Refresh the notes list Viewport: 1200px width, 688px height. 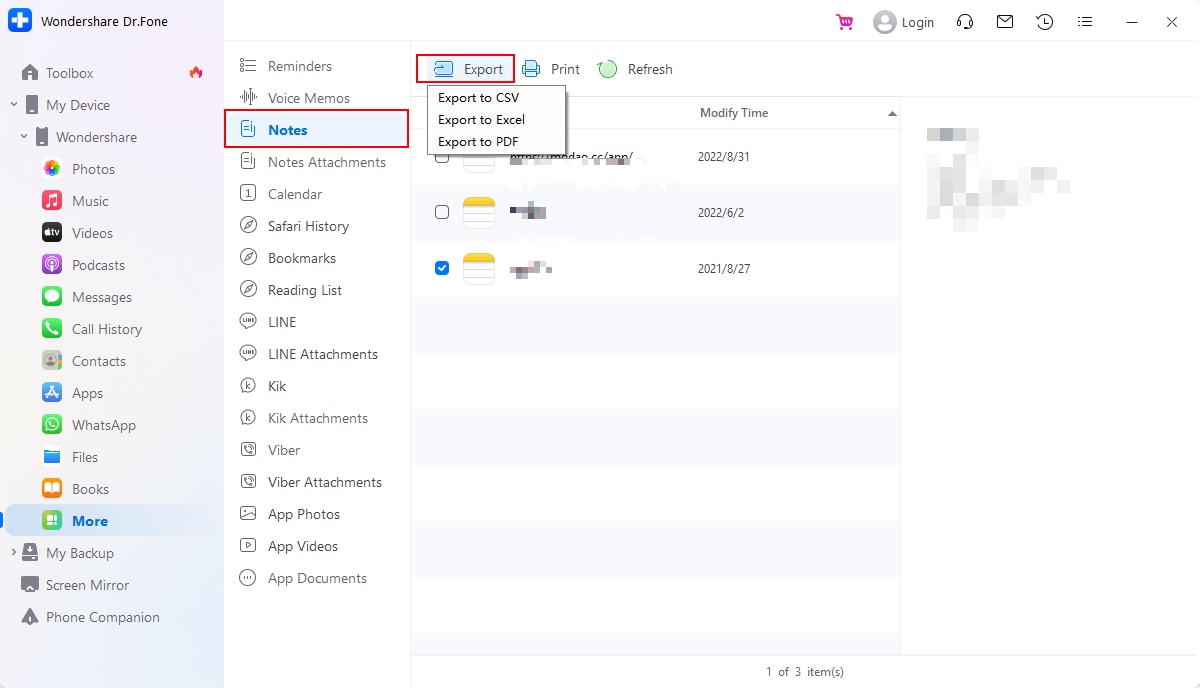[635, 69]
